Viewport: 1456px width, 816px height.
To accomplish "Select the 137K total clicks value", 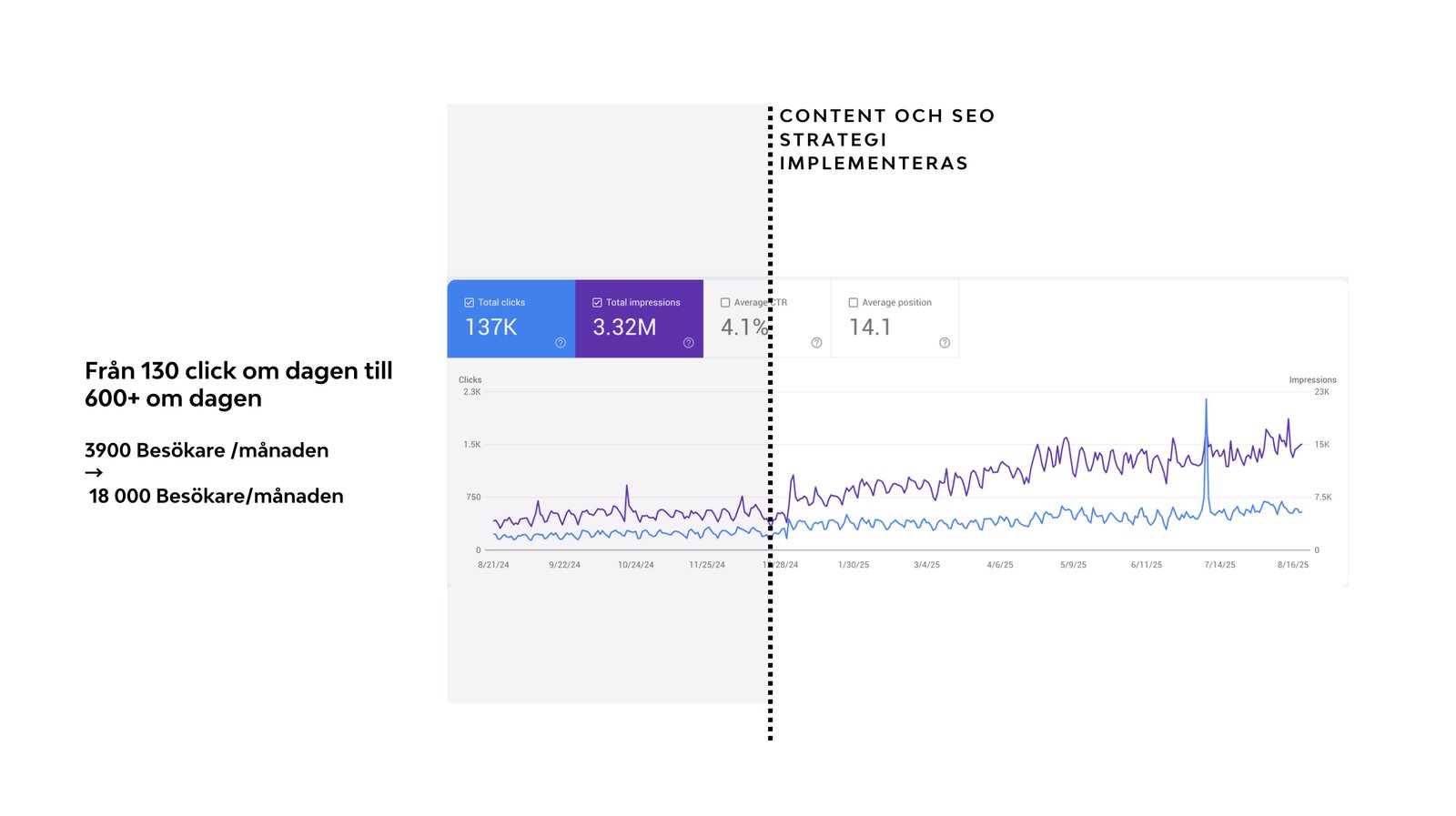I will click(491, 327).
